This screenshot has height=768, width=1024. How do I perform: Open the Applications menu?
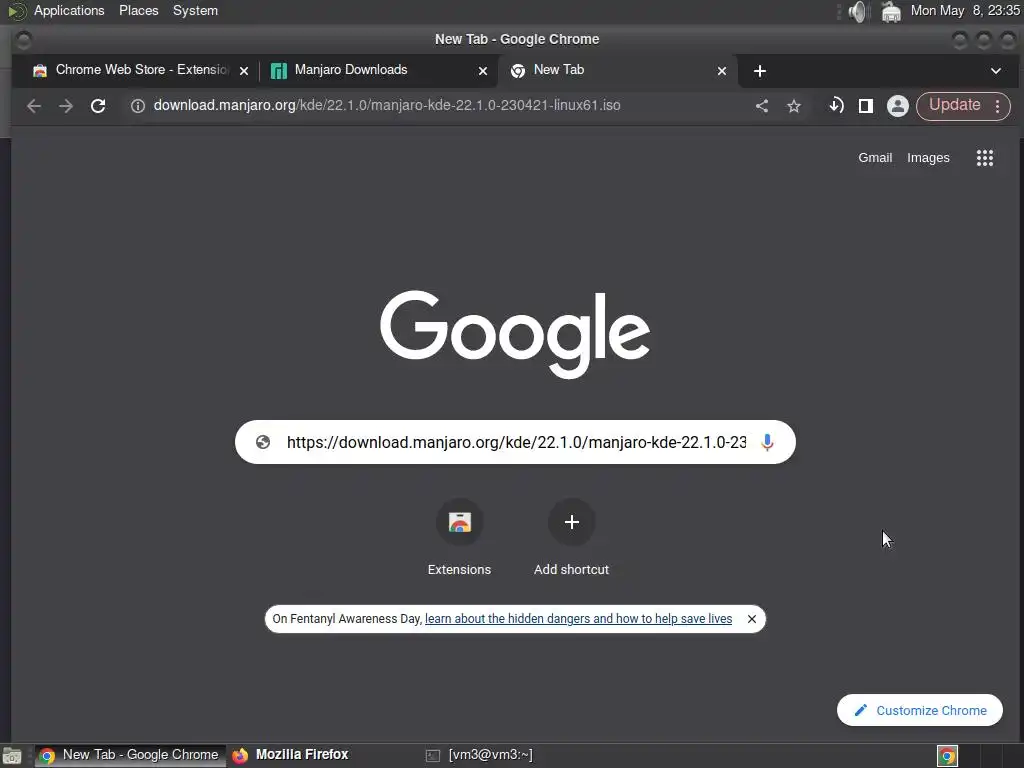point(69,10)
